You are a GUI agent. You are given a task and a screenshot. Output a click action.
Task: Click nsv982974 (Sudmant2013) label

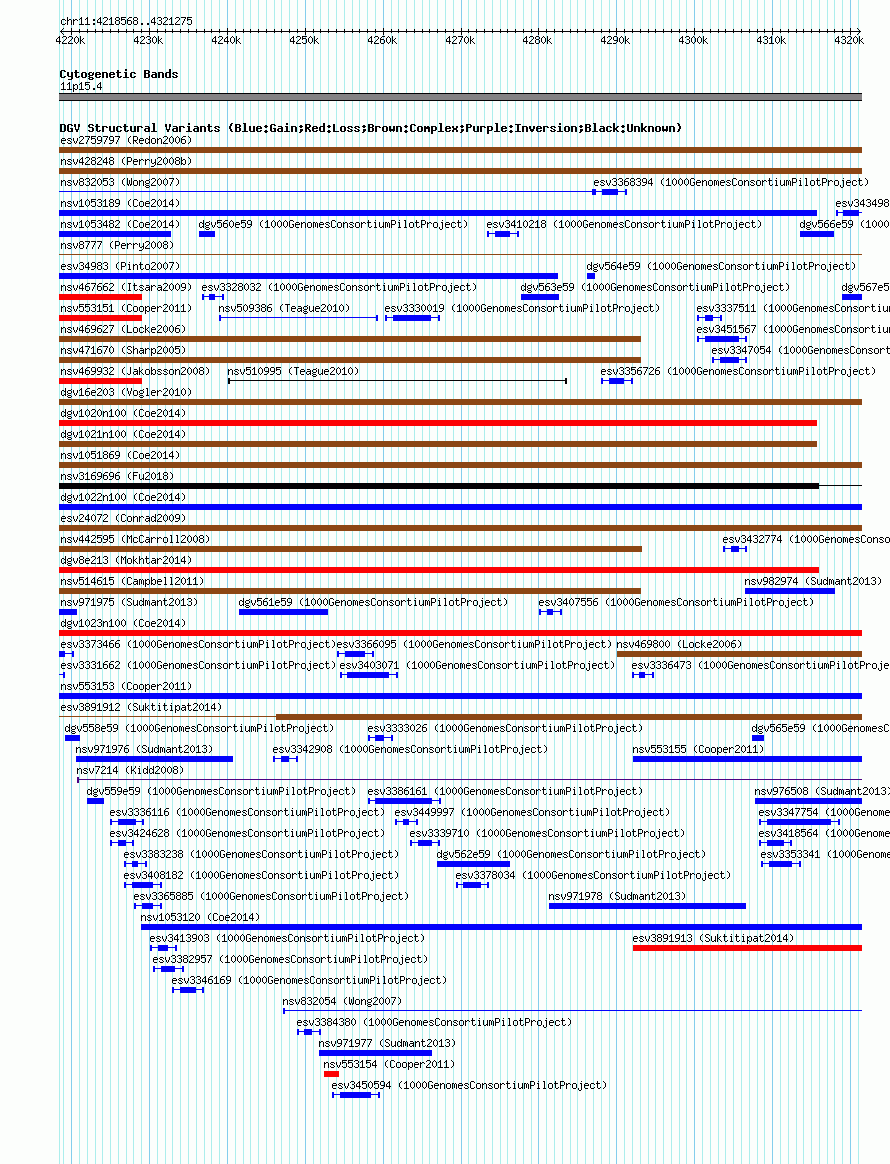tap(813, 581)
